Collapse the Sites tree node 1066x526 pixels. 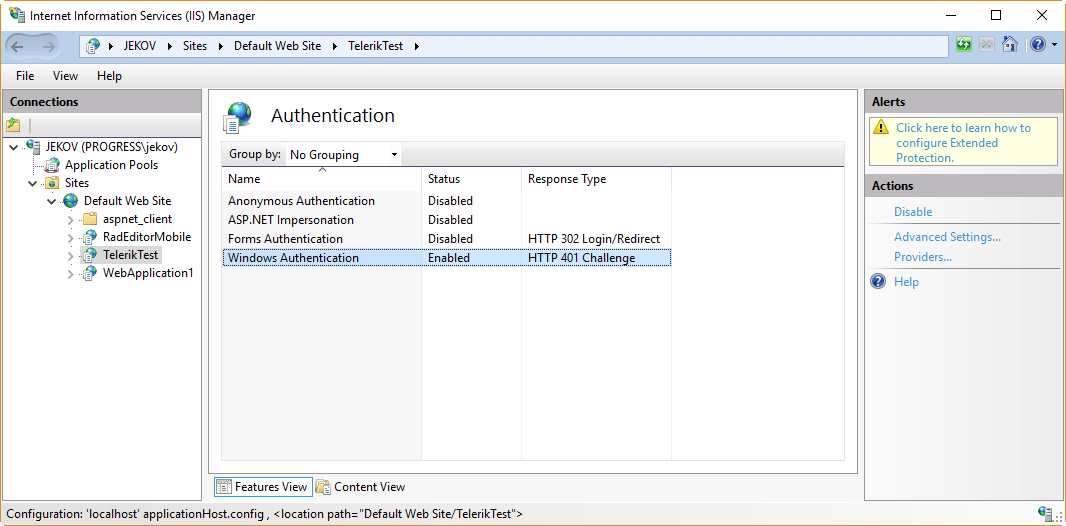[x=33, y=183]
